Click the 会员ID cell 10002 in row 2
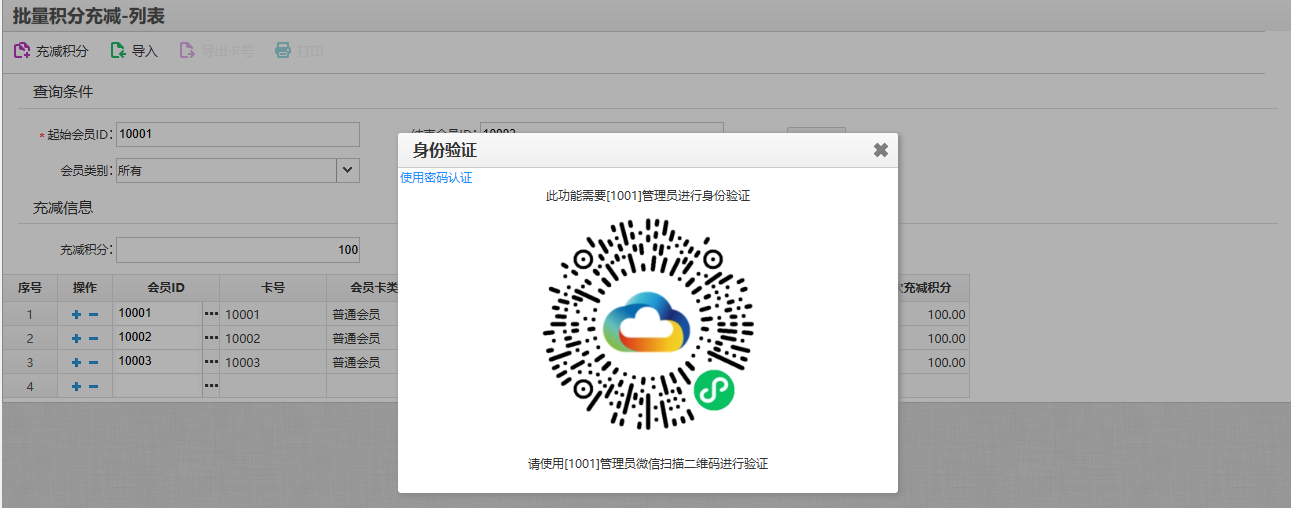Viewport: 1291px width, 508px height. tap(158, 337)
